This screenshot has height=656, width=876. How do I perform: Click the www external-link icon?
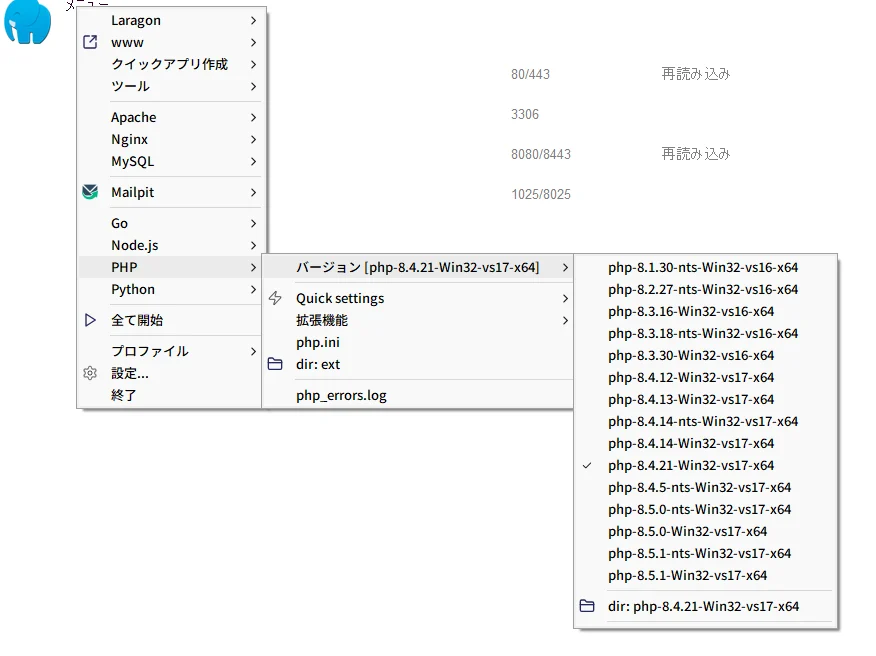(90, 42)
